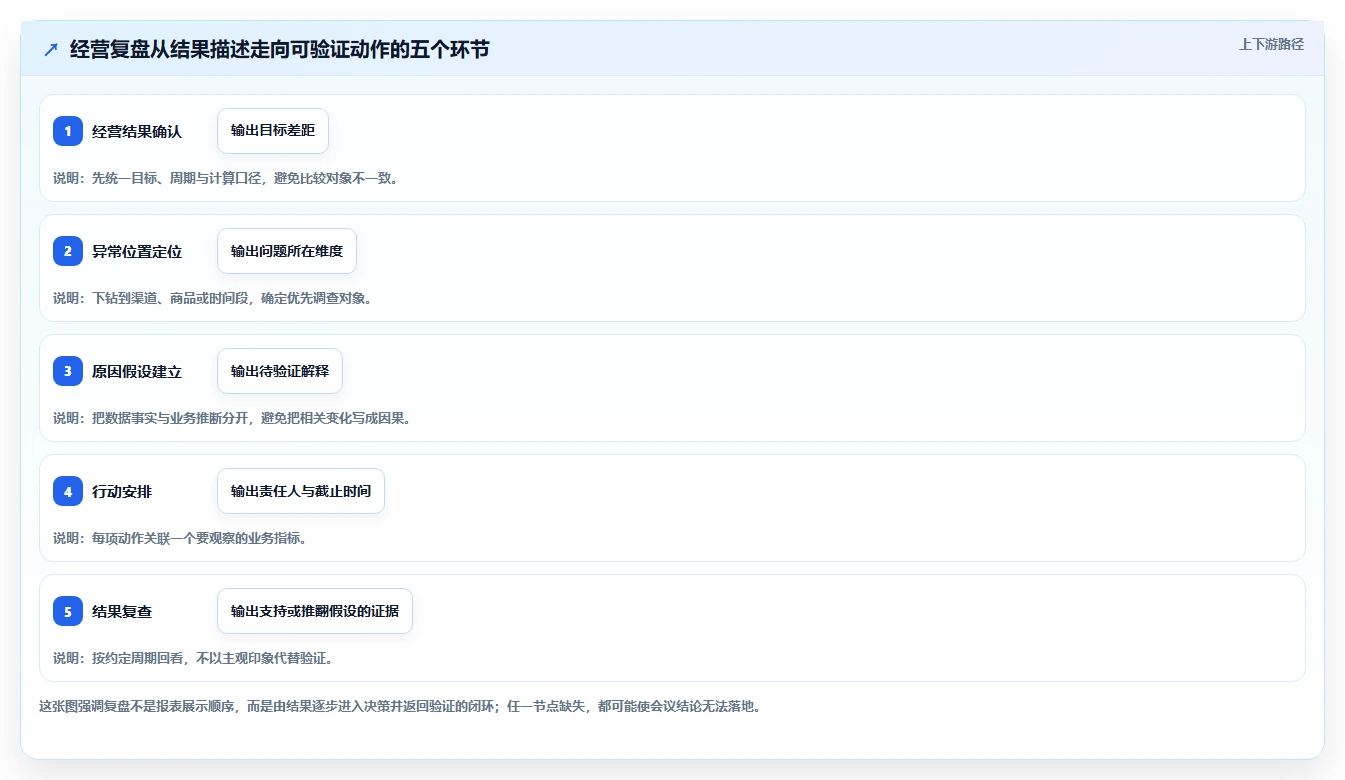Click the title 经营复盘从结果描述走向可验证动作的五个环节
Screen dimensions: 1345x780
280,49
